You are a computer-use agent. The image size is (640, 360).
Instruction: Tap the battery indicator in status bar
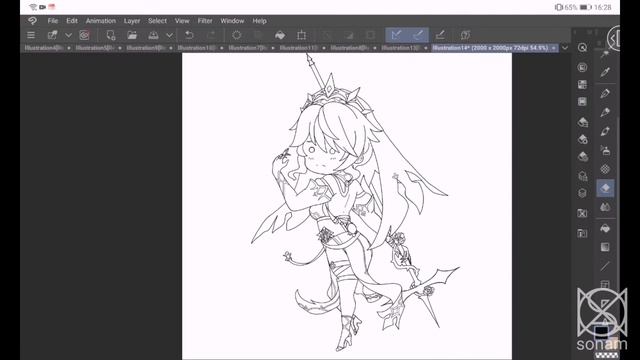tap(586, 7)
